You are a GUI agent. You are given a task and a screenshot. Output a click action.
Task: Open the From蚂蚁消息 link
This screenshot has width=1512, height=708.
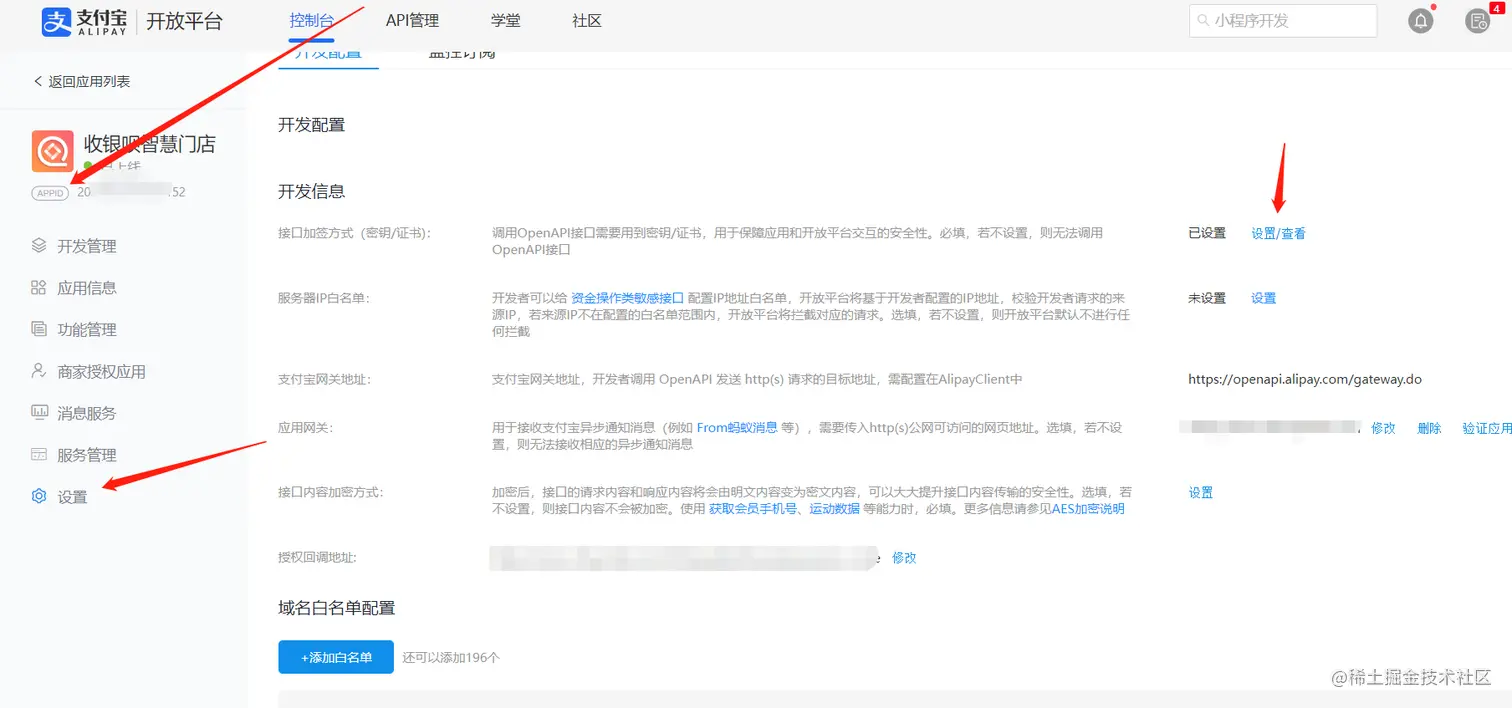tap(737, 427)
